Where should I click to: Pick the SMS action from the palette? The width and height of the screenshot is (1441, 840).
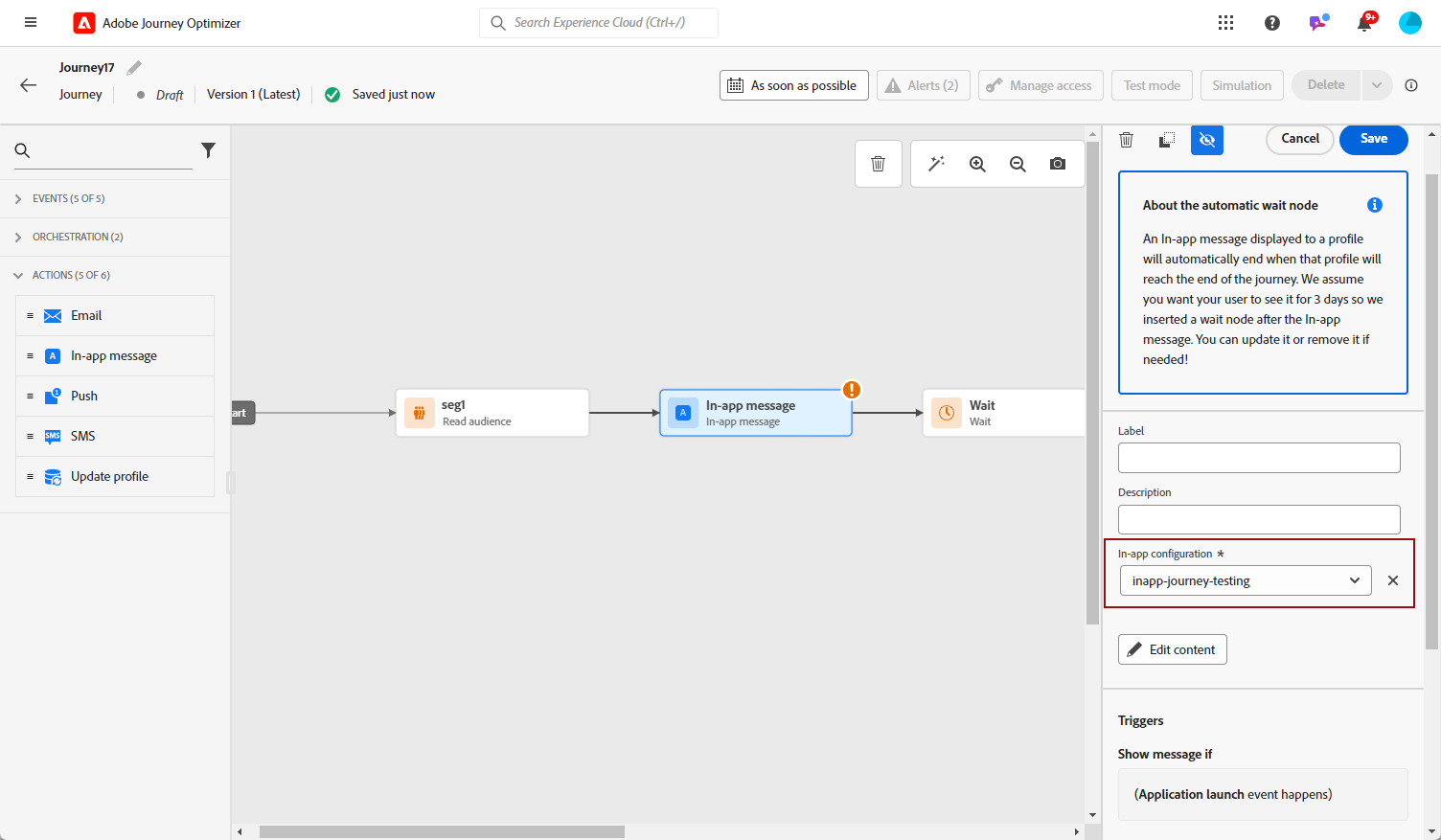(x=115, y=437)
